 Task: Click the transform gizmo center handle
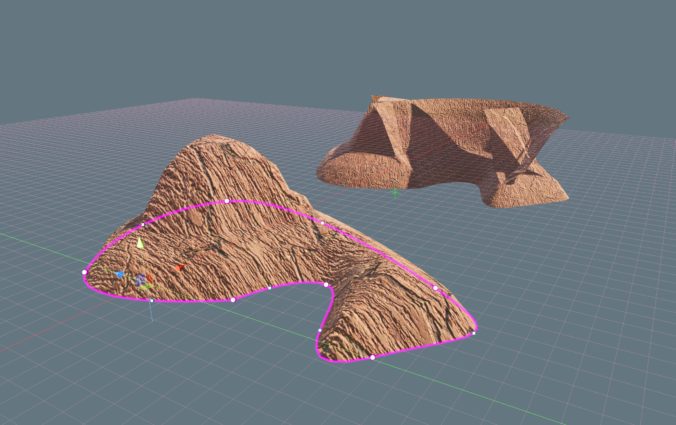(x=141, y=281)
